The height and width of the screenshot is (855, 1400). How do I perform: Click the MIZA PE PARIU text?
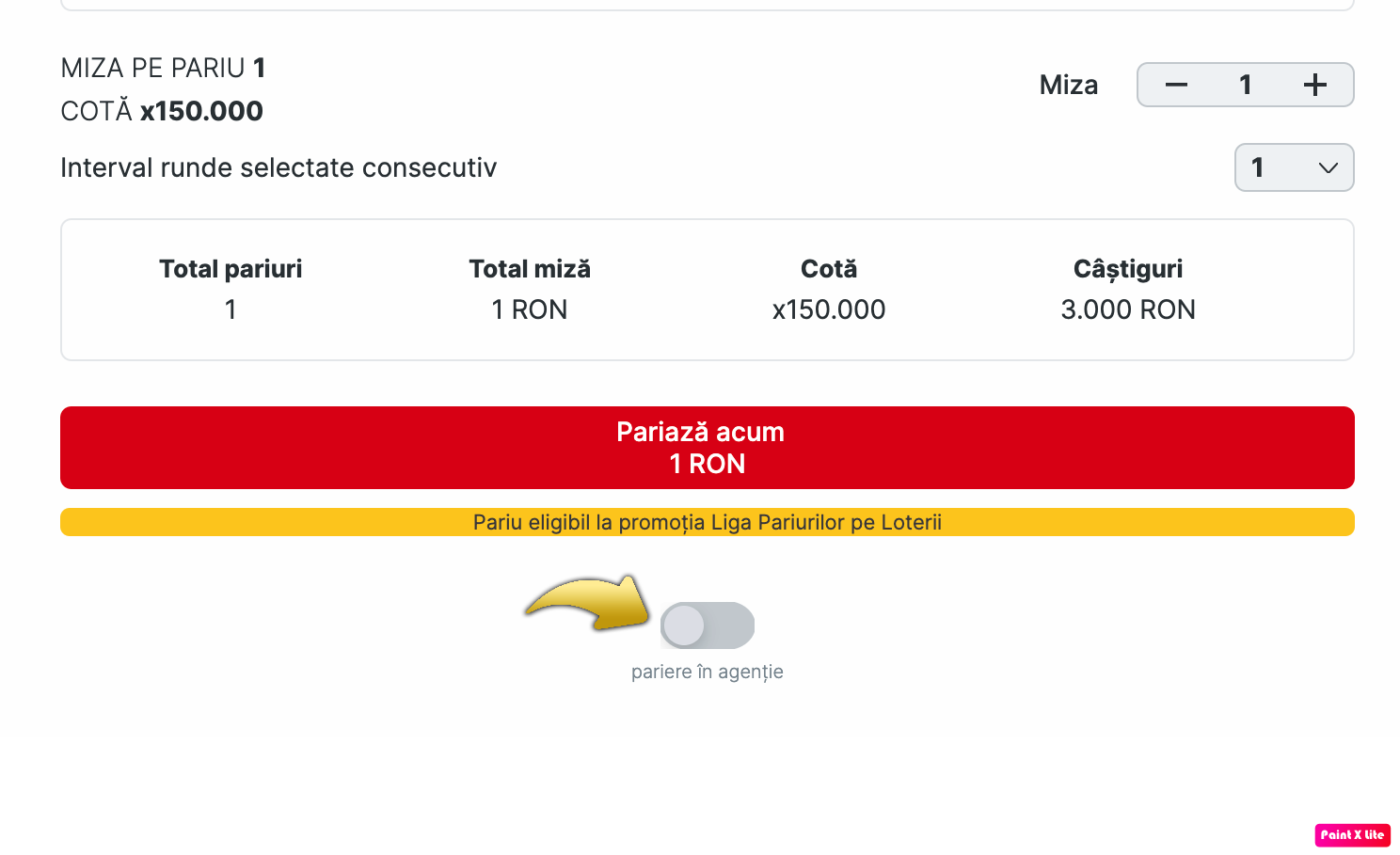(153, 68)
